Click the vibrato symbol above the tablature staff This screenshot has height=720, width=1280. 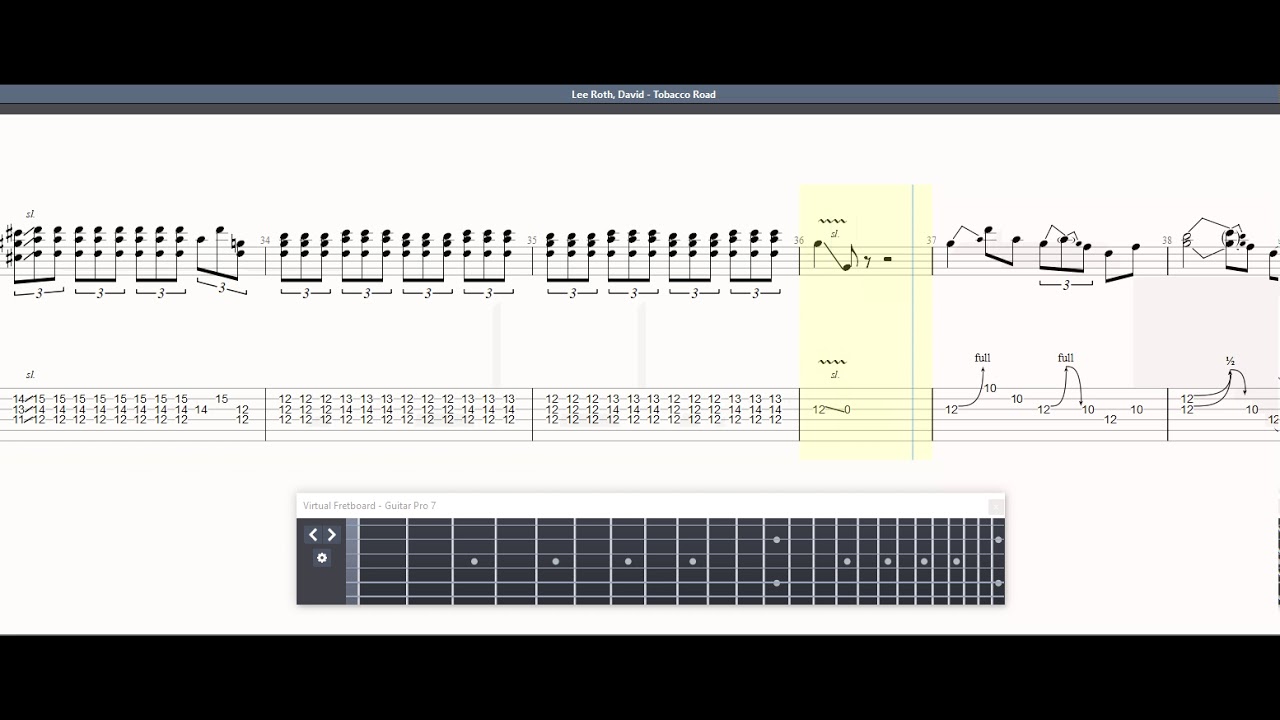click(x=832, y=362)
